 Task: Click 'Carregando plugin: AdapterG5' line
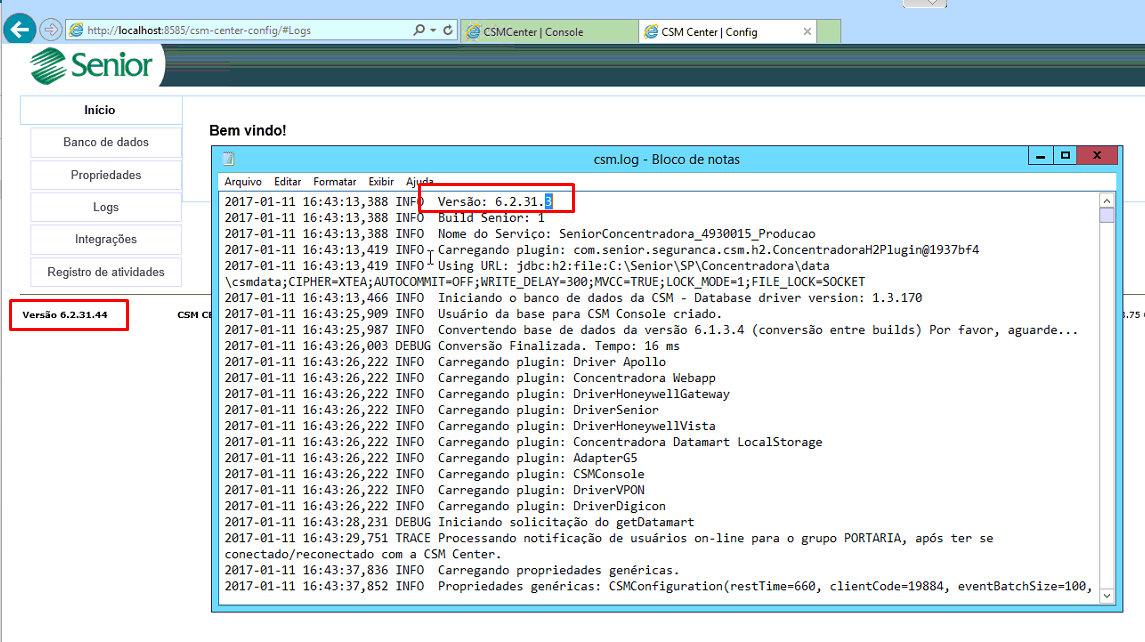coord(537,458)
